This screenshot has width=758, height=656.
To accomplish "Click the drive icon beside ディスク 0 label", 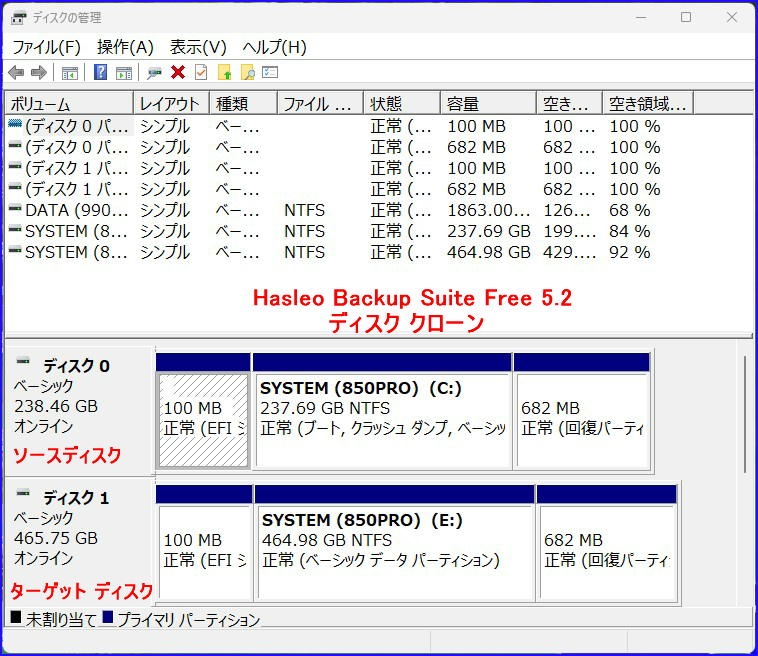I will (x=23, y=361).
